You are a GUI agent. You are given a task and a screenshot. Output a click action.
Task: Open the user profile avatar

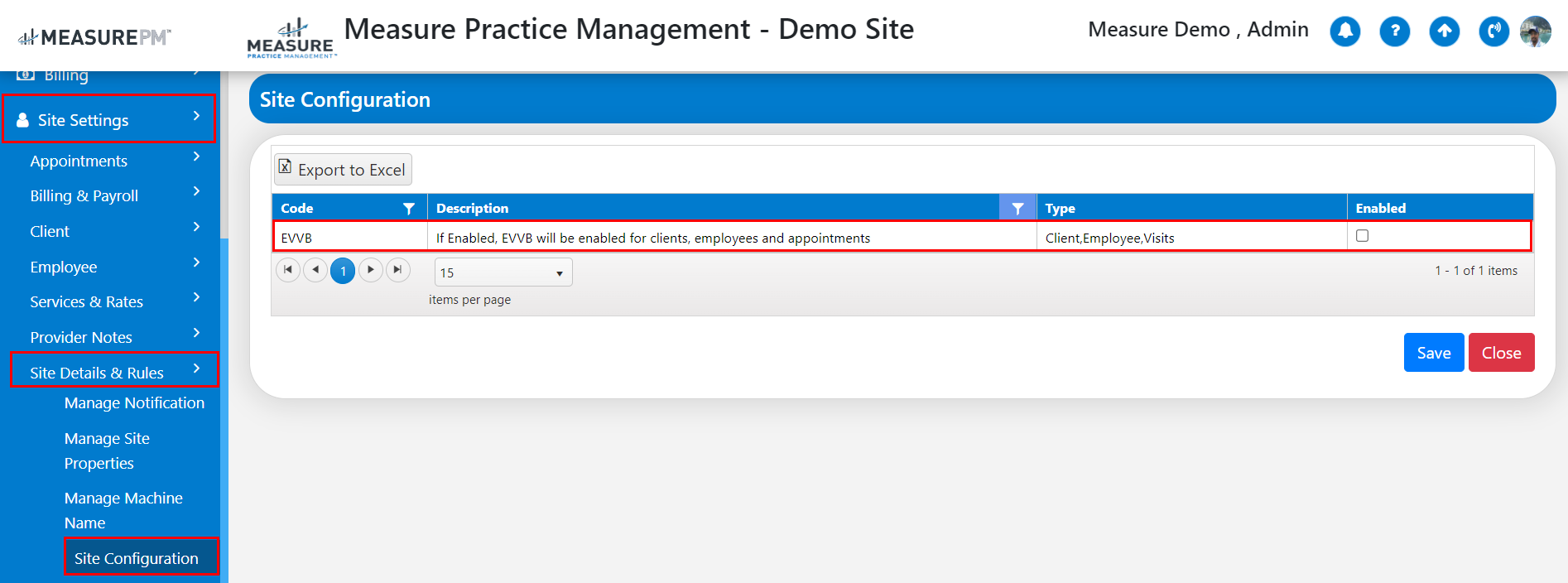coord(1536,31)
